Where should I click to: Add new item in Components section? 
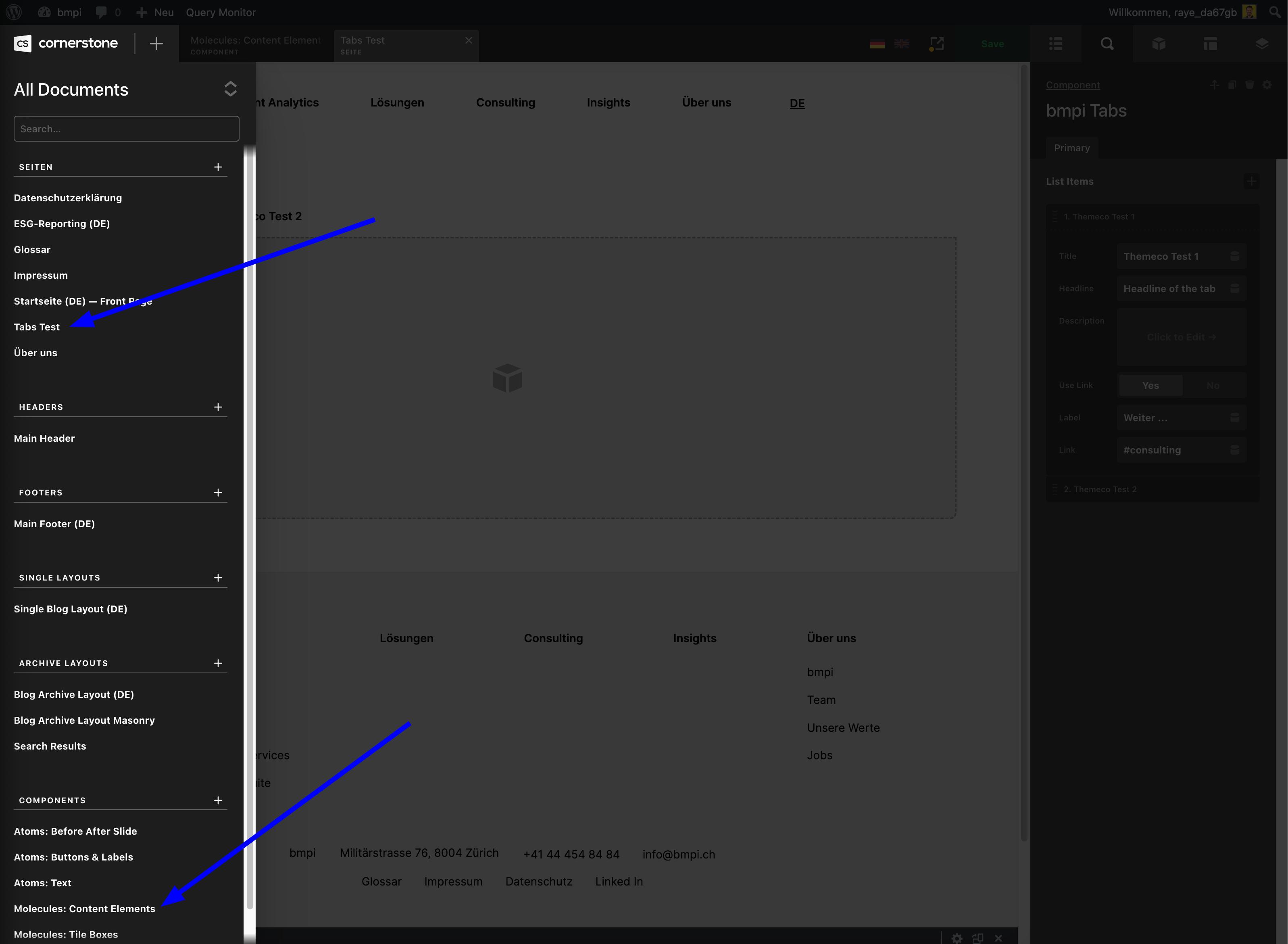(218, 800)
